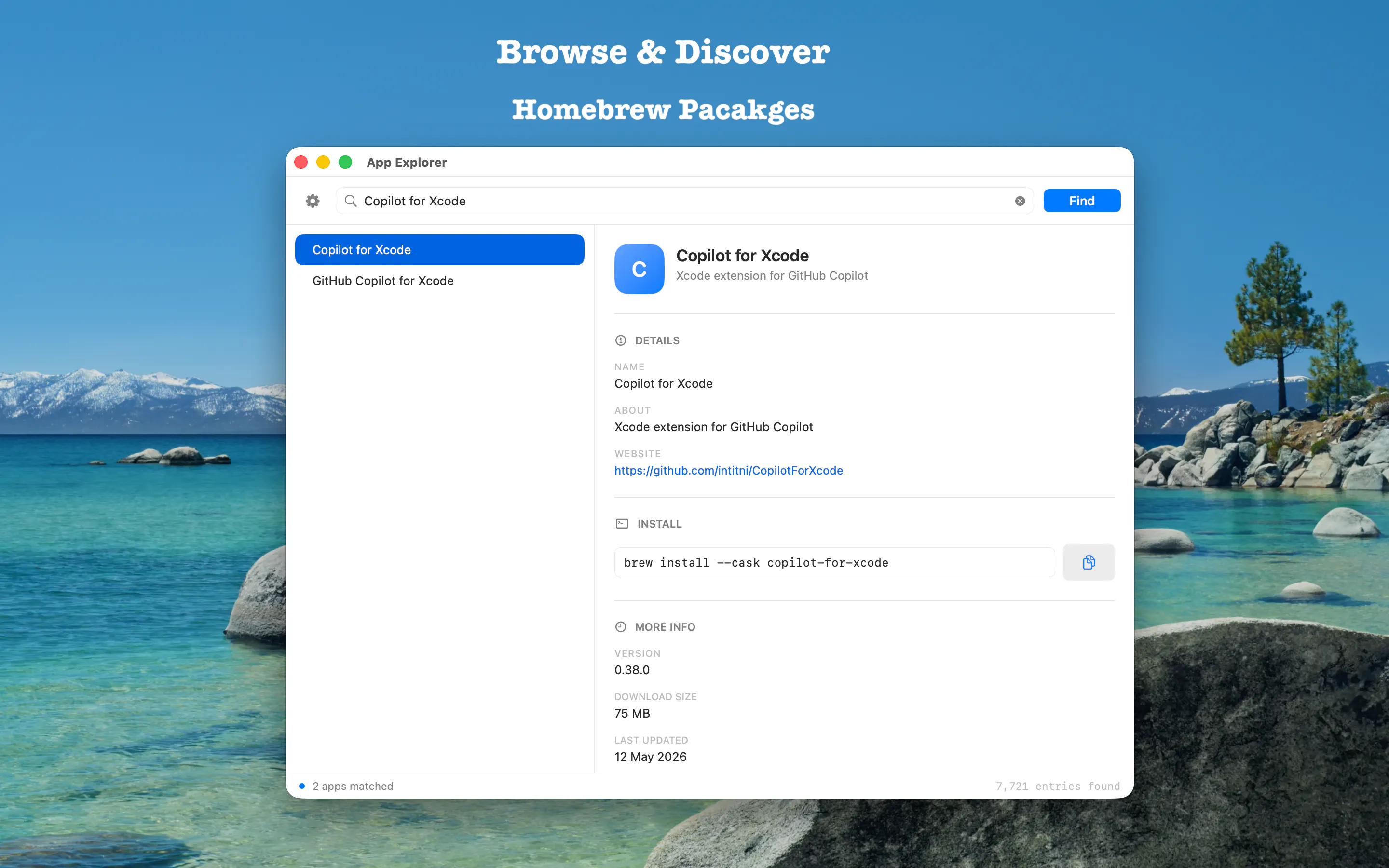Open the CopilotForXcode GitHub website link
Screen dimensions: 1389x868
click(728, 470)
